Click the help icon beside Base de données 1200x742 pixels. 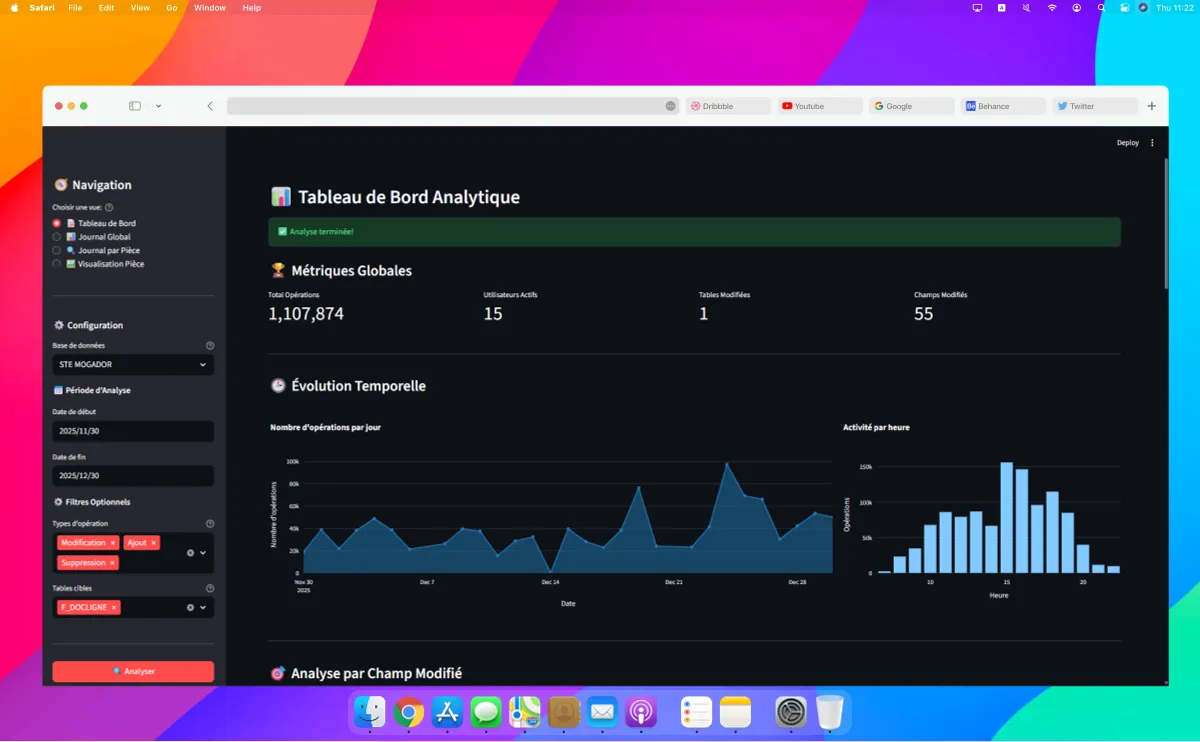210,345
